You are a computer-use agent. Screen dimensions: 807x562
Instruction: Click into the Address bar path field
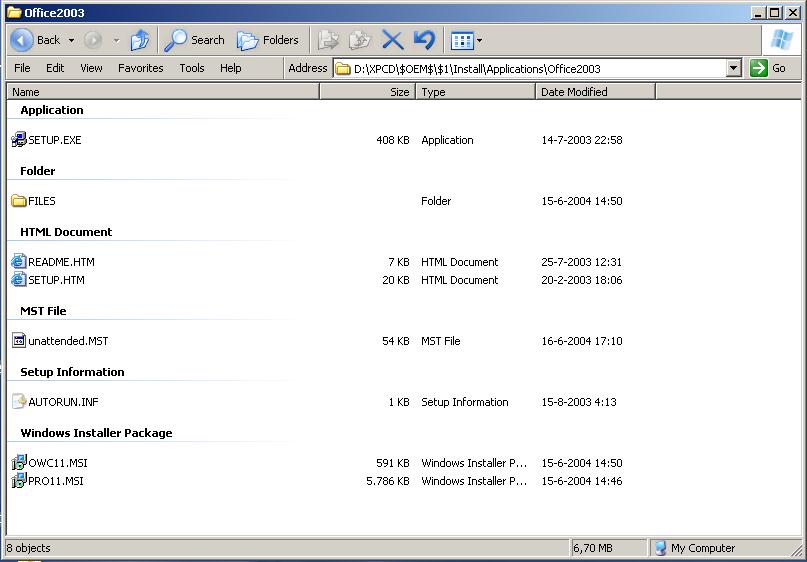point(530,68)
